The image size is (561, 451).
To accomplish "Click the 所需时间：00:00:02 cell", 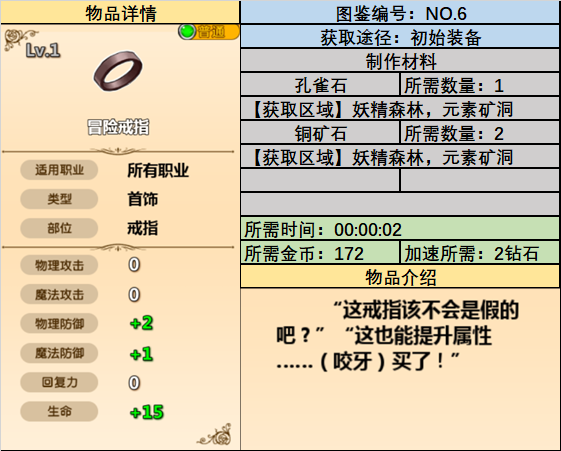I will (x=400, y=229).
